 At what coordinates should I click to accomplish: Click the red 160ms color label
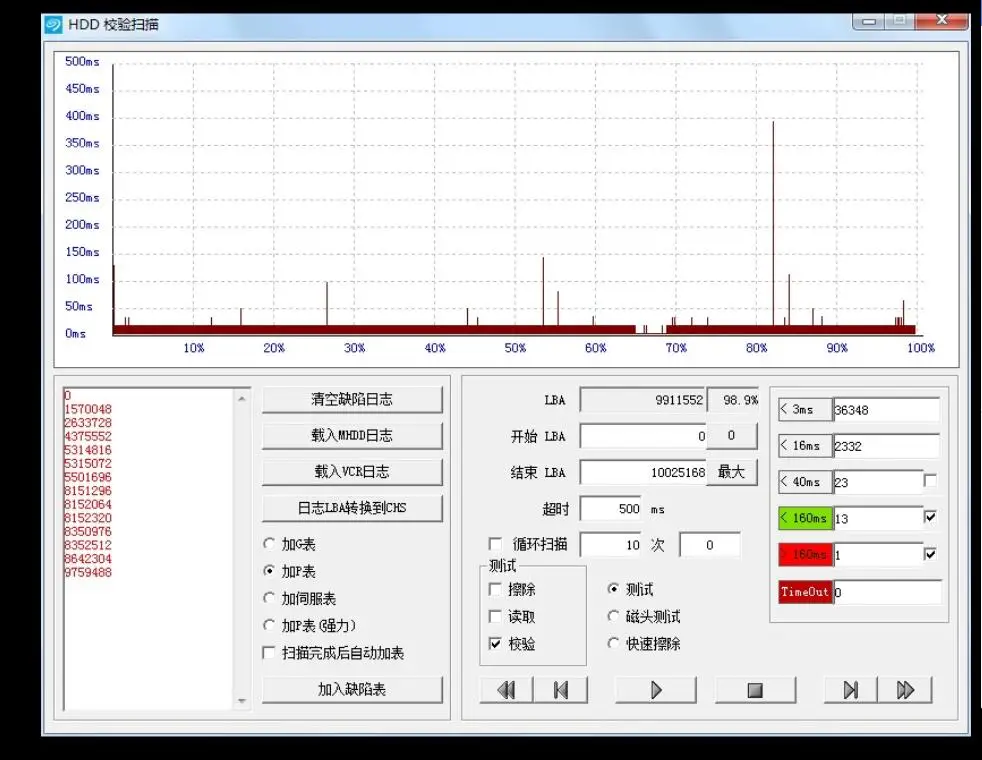coord(805,555)
